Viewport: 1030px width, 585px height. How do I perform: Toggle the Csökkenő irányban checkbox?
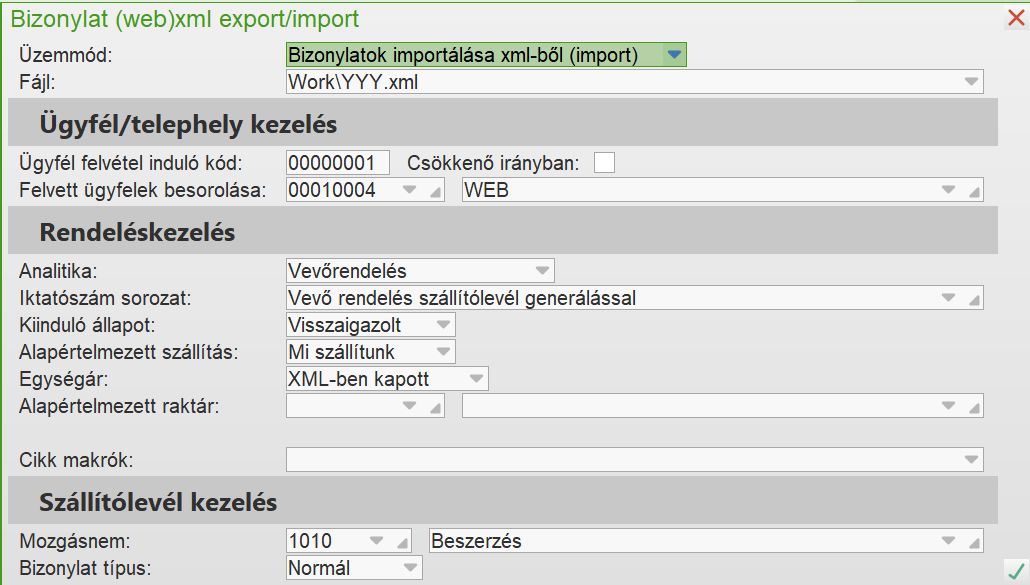tap(604, 163)
